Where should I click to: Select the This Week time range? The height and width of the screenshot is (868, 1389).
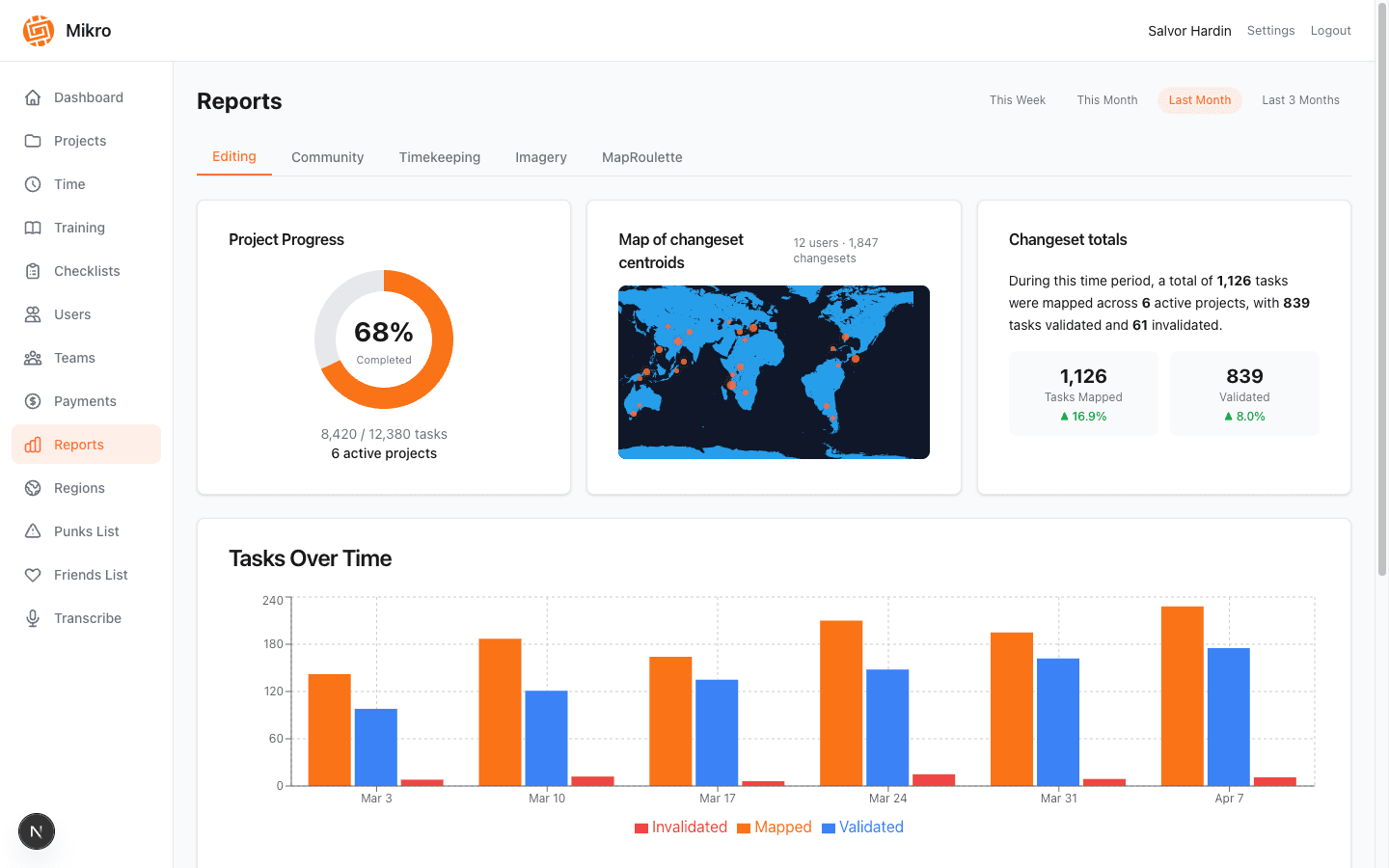(1017, 99)
